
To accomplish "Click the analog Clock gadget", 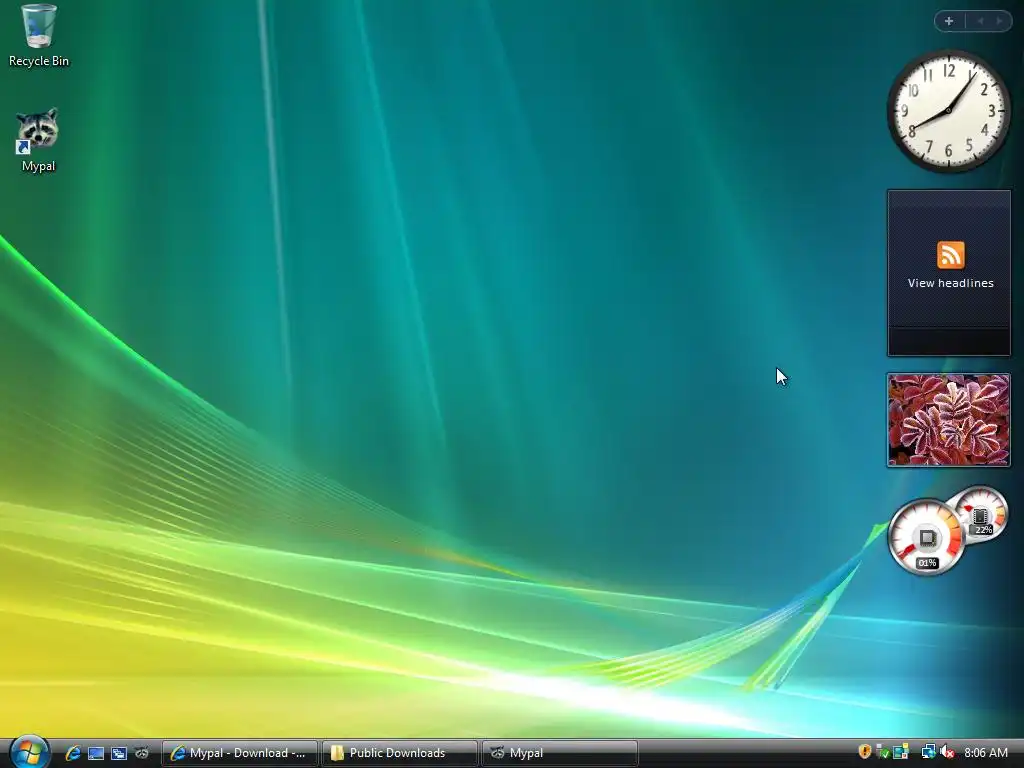I will [948, 111].
